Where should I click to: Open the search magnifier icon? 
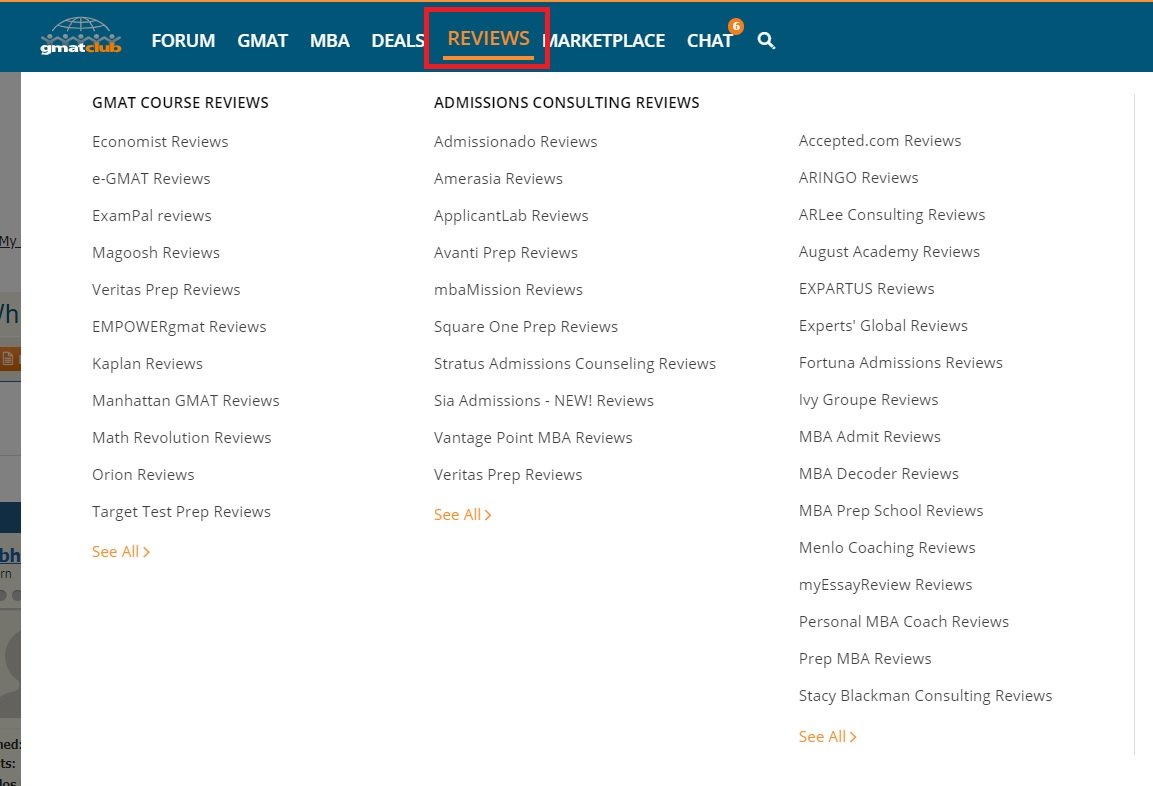(x=766, y=41)
